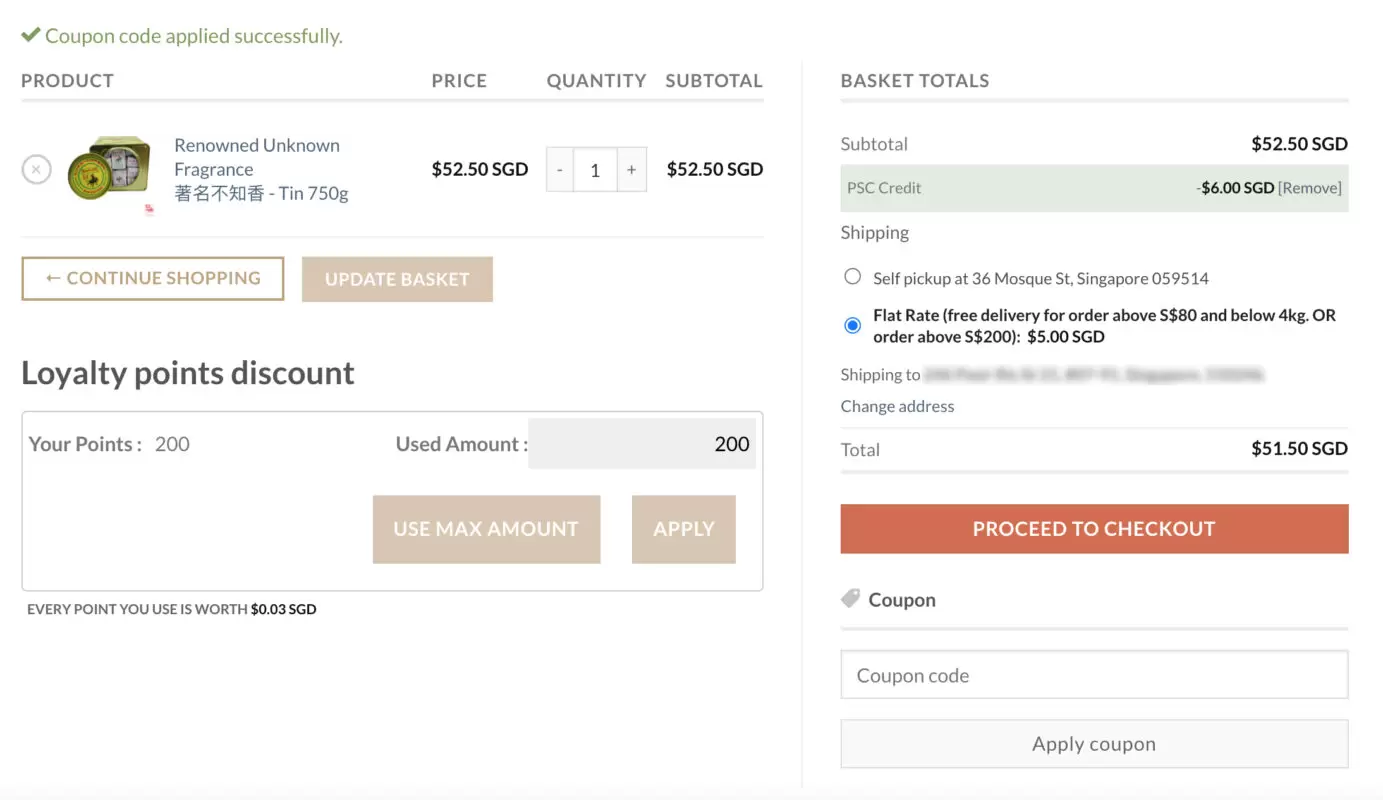This screenshot has width=1383, height=800.
Task: Click Use Max Amount button
Action: click(486, 529)
